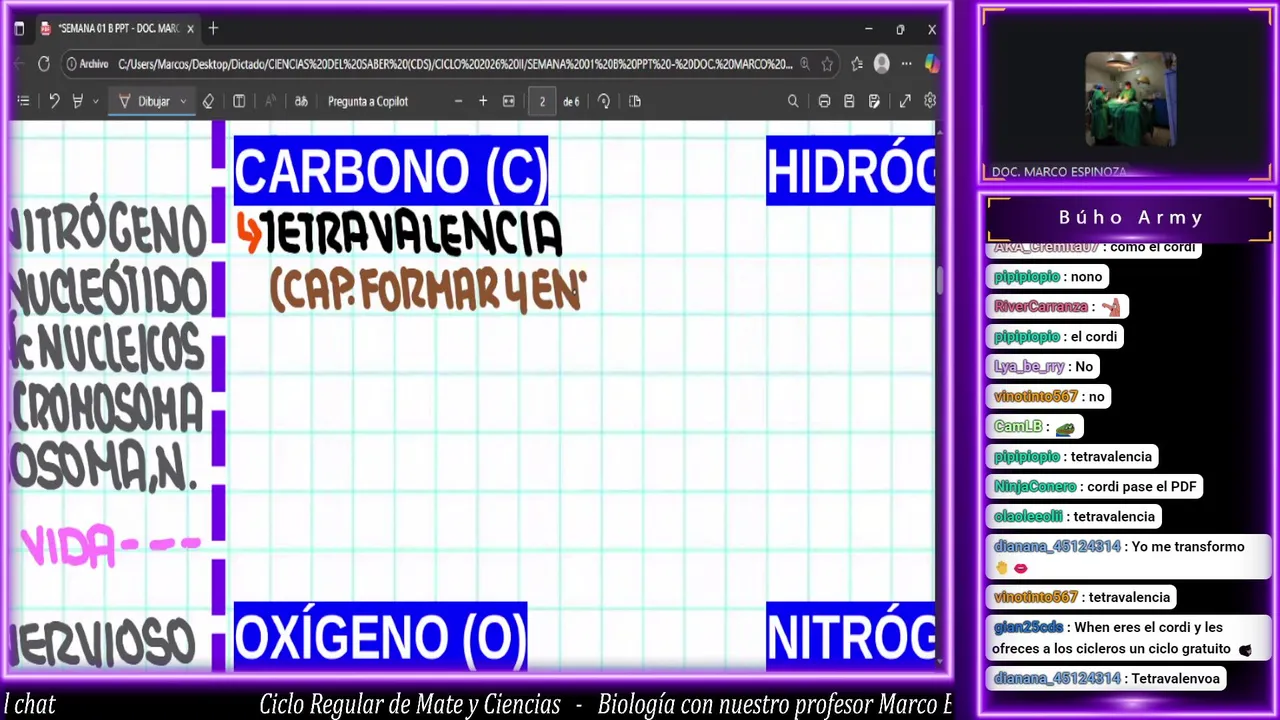Click the fit to width icon
Screen dimensions: 1280x720
click(x=508, y=101)
